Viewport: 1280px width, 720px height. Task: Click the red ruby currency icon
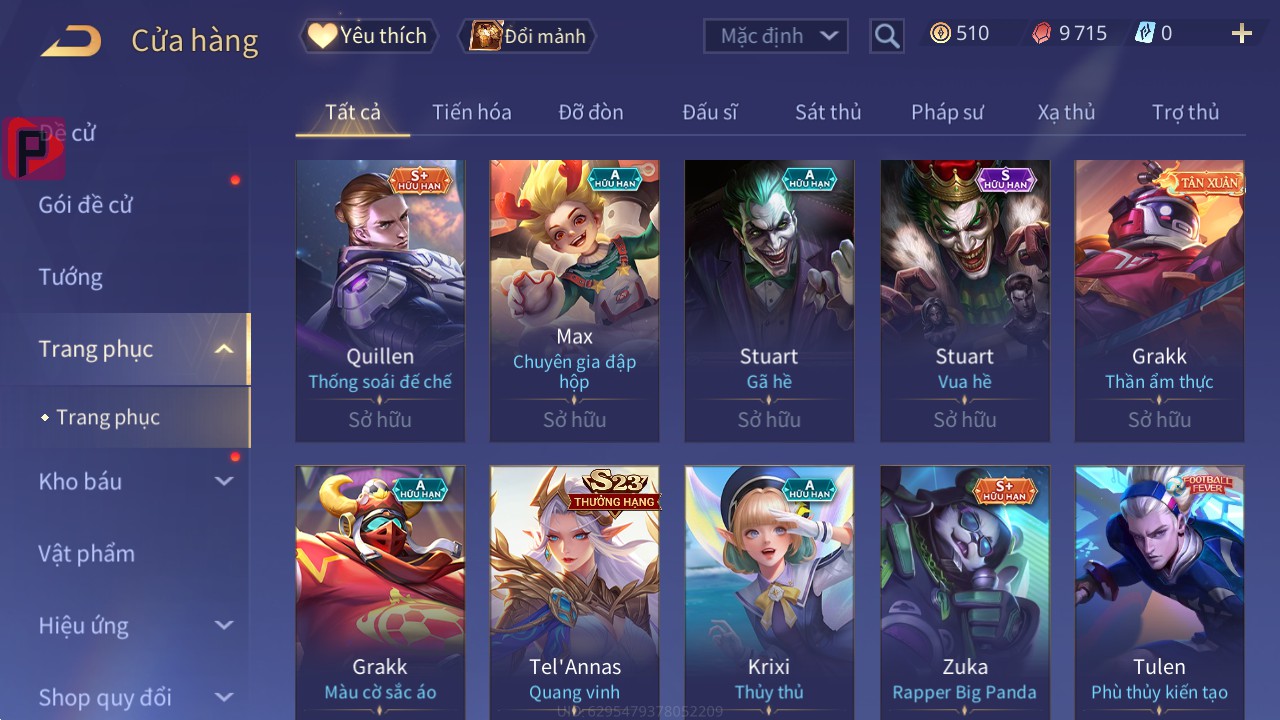point(1042,33)
